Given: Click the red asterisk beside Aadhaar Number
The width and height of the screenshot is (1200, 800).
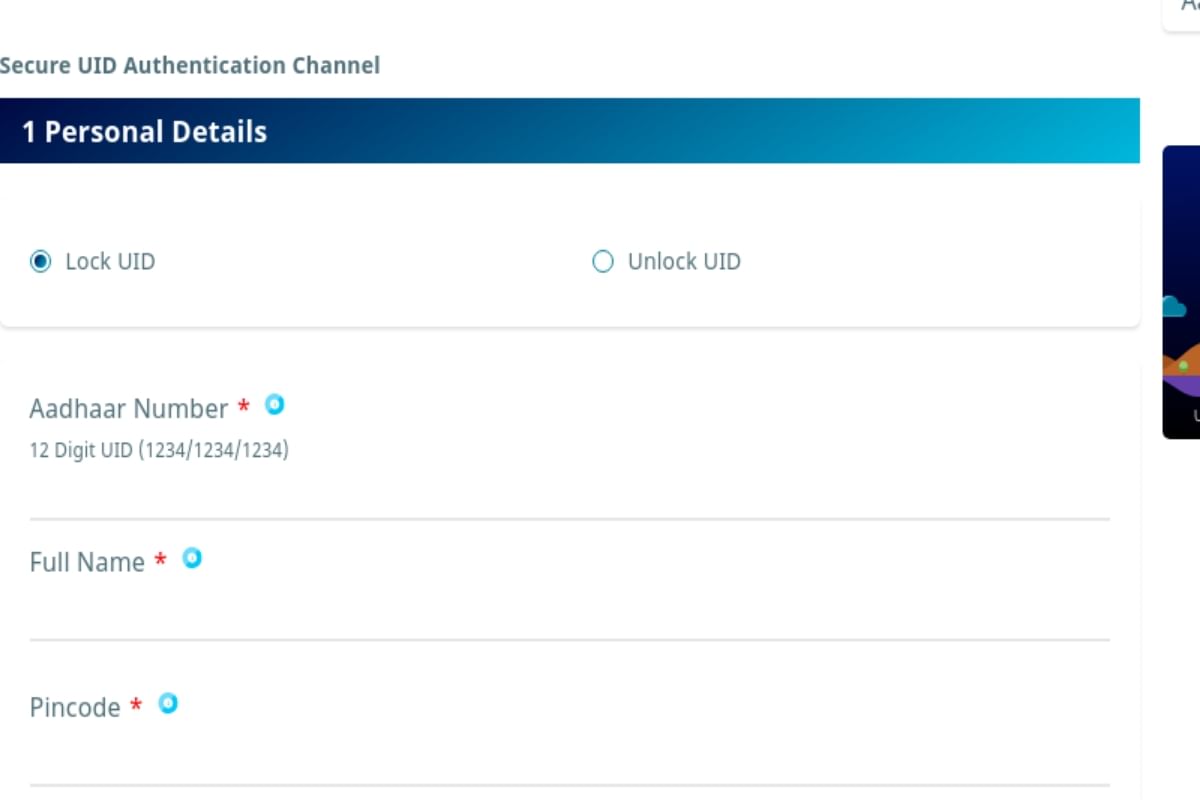Looking at the screenshot, I should (x=243, y=407).
